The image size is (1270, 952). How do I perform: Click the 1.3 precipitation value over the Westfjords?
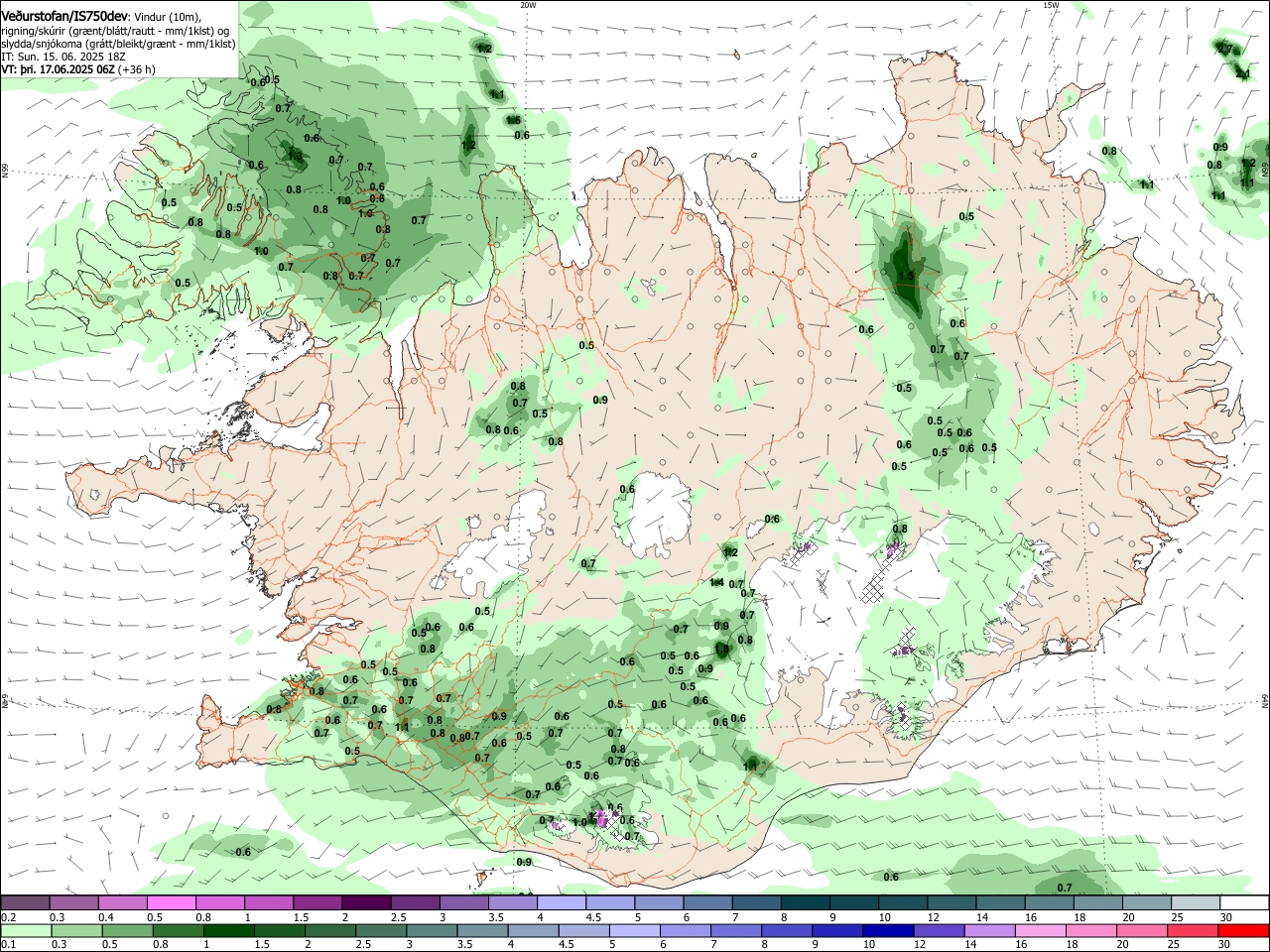click(x=295, y=155)
